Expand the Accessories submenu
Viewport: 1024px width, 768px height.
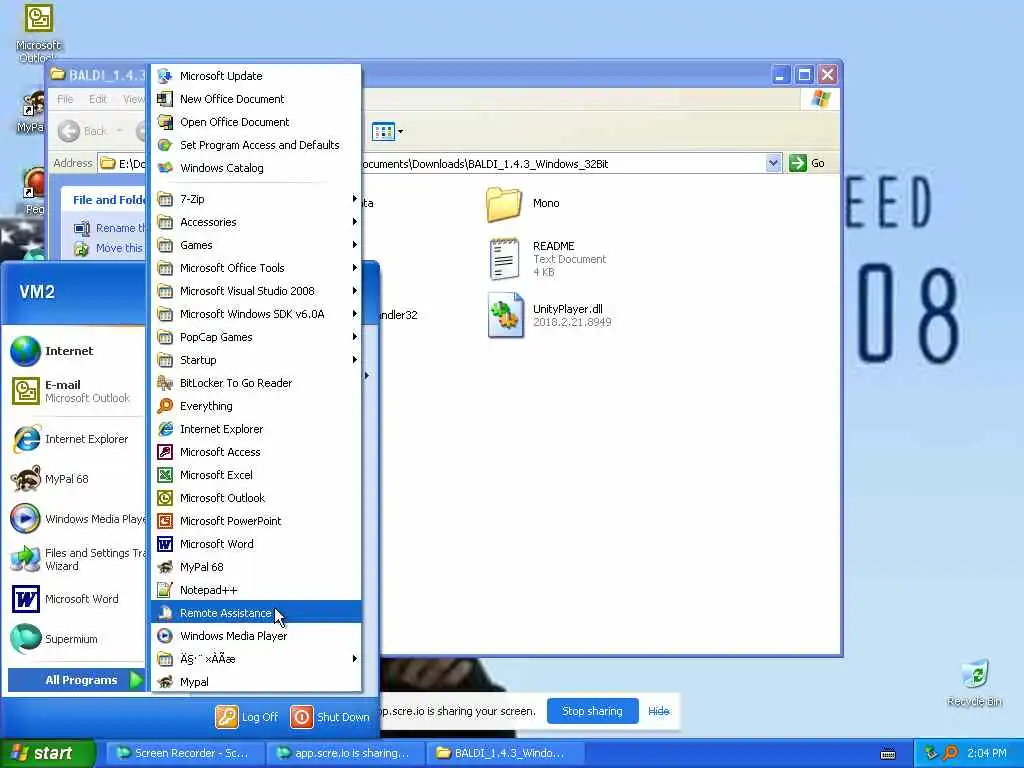point(256,222)
